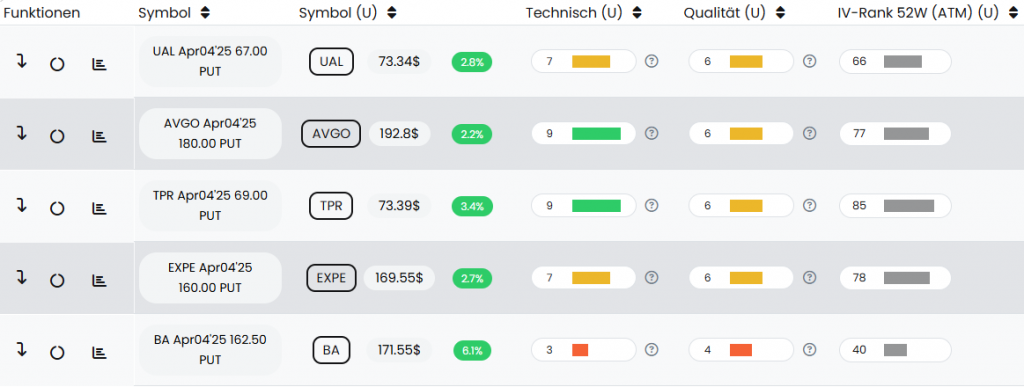Click the circular refresh icon in the AVGO row
Image resolution: width=1024 pixels, height=387 pixels.
[x=57, y=136]
